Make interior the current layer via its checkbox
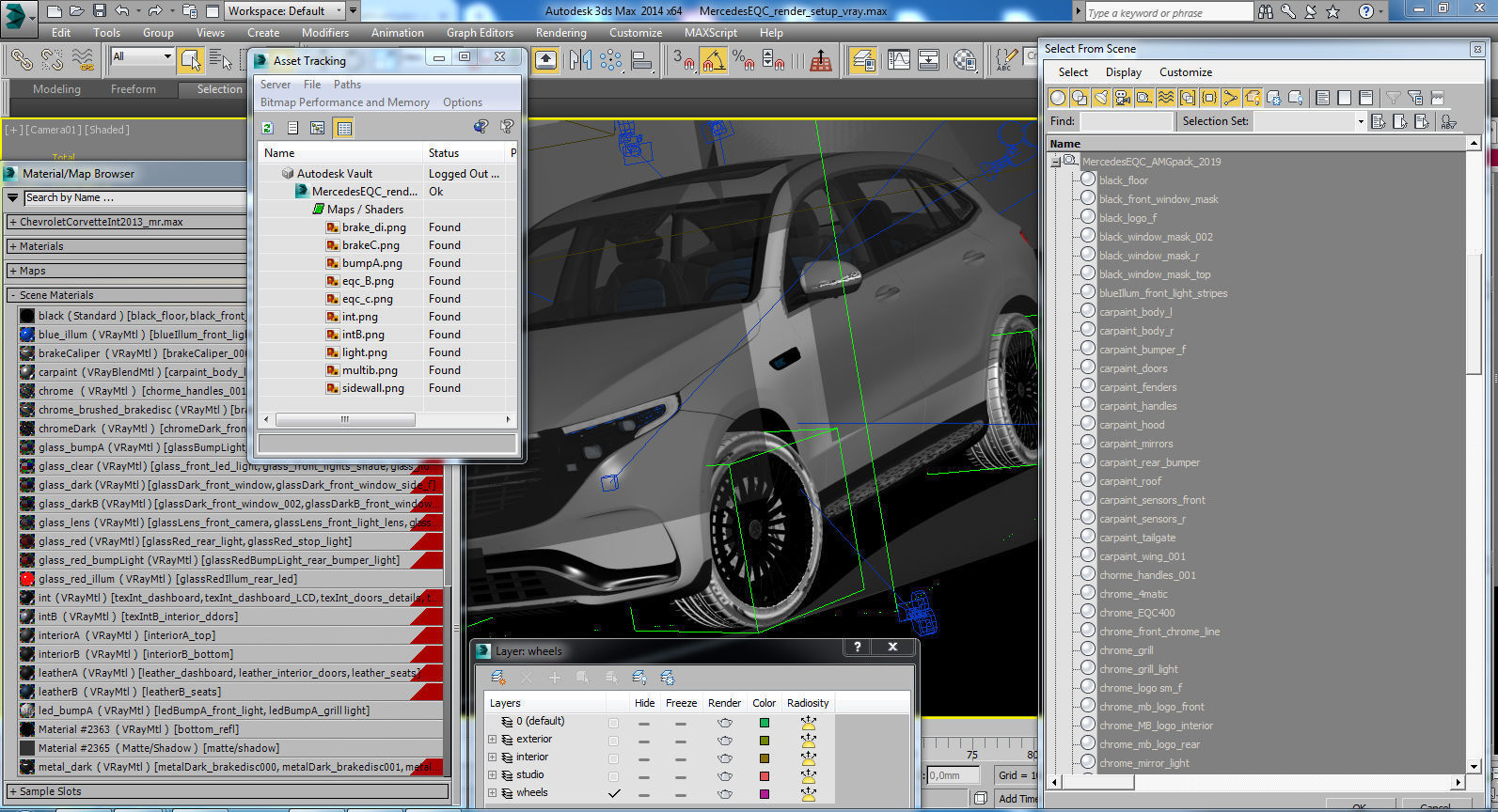The image size is (1498, 812). pyautogui.click(x=613, y=758)
